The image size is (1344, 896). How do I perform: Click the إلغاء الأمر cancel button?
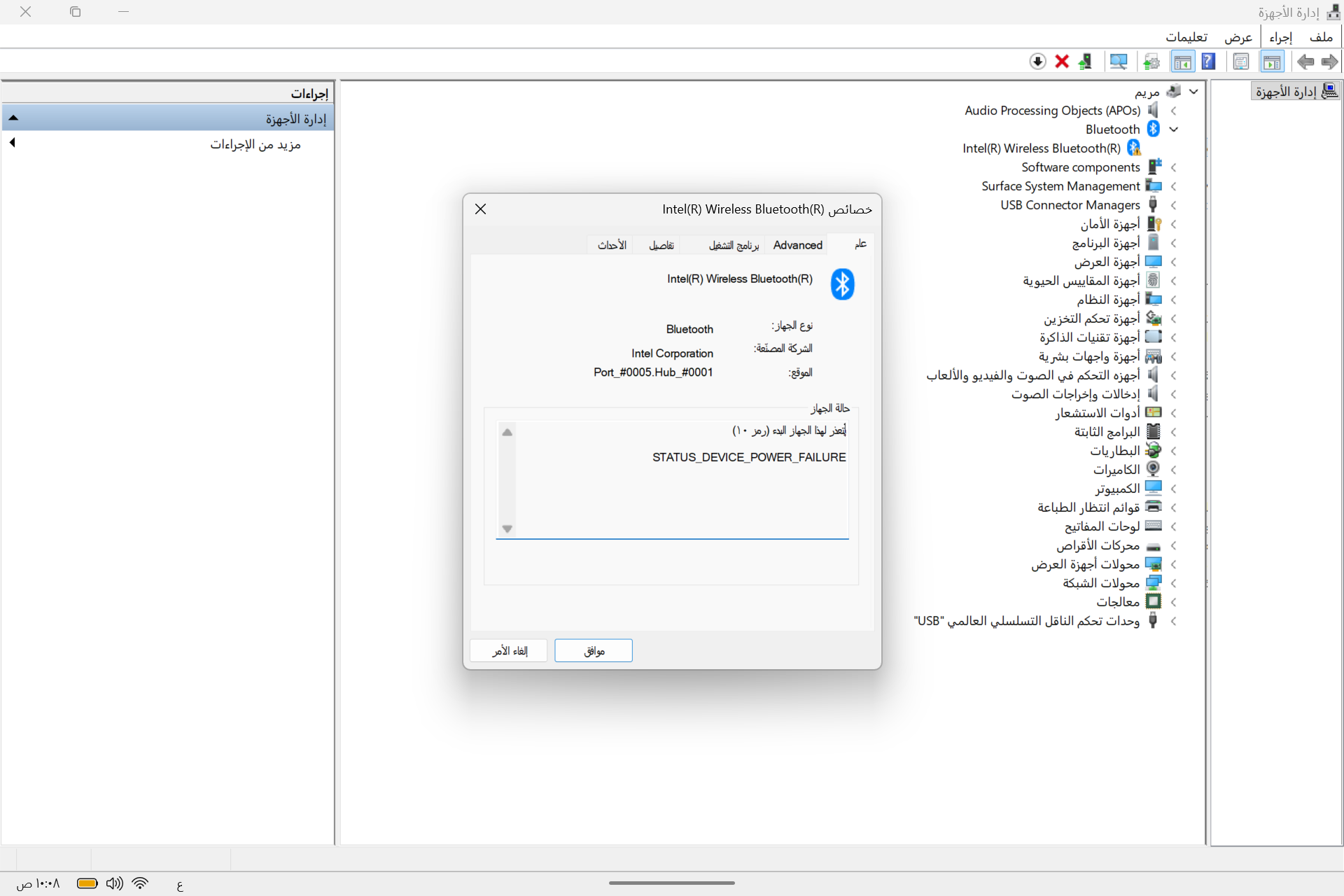[x=509, y=650]
